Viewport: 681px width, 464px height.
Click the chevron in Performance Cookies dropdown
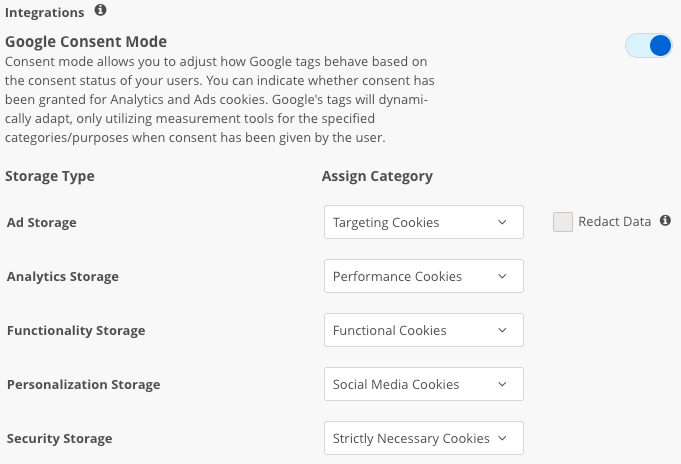tap(502, 276)
